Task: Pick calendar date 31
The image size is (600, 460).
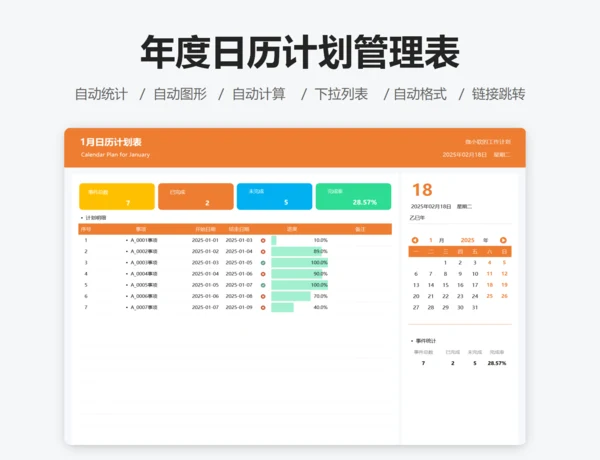Action: (475, 307)
